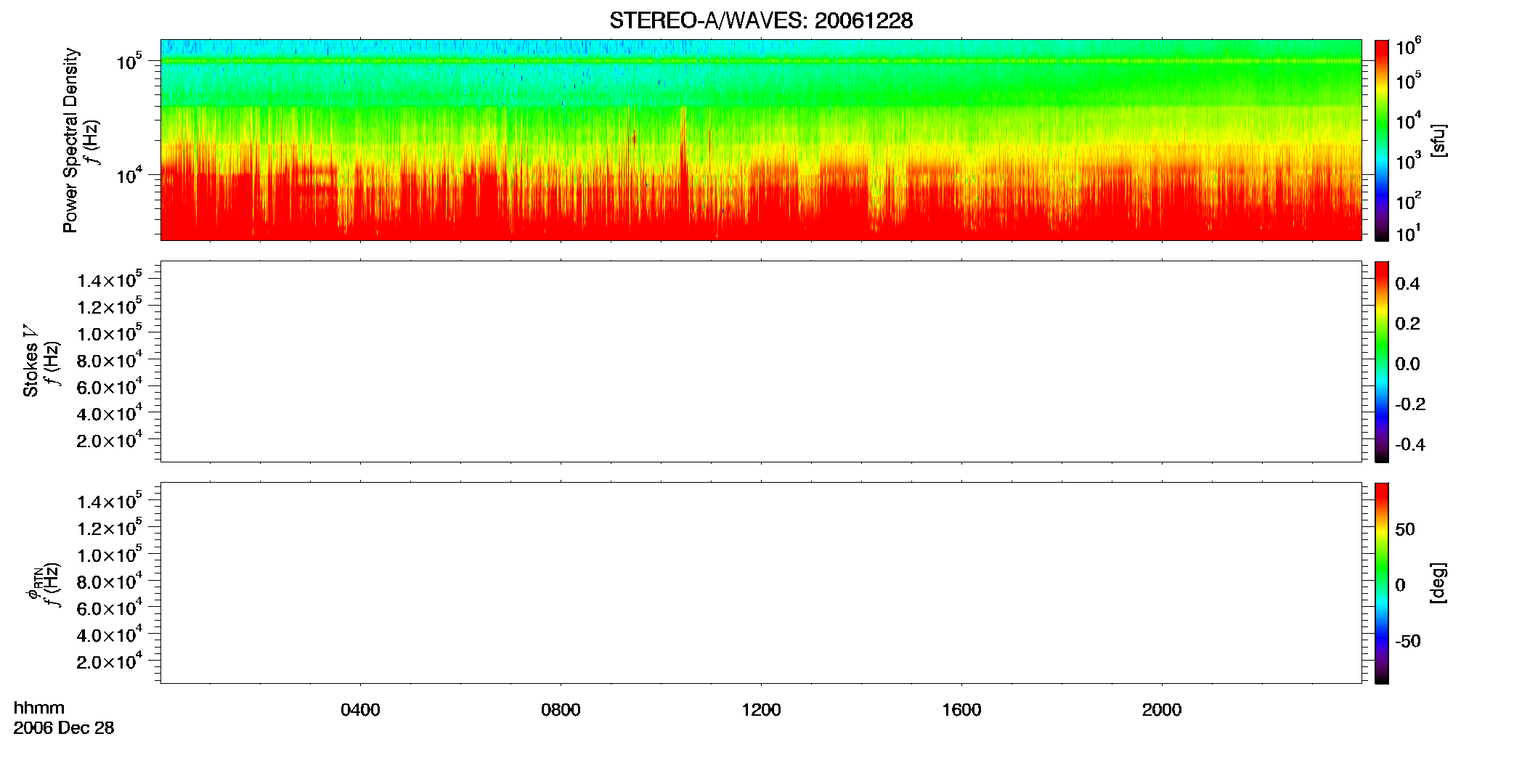Click the empty Stokes V plot panel
This screenshot has width=1522, height=784.
[x=761, y=362]
